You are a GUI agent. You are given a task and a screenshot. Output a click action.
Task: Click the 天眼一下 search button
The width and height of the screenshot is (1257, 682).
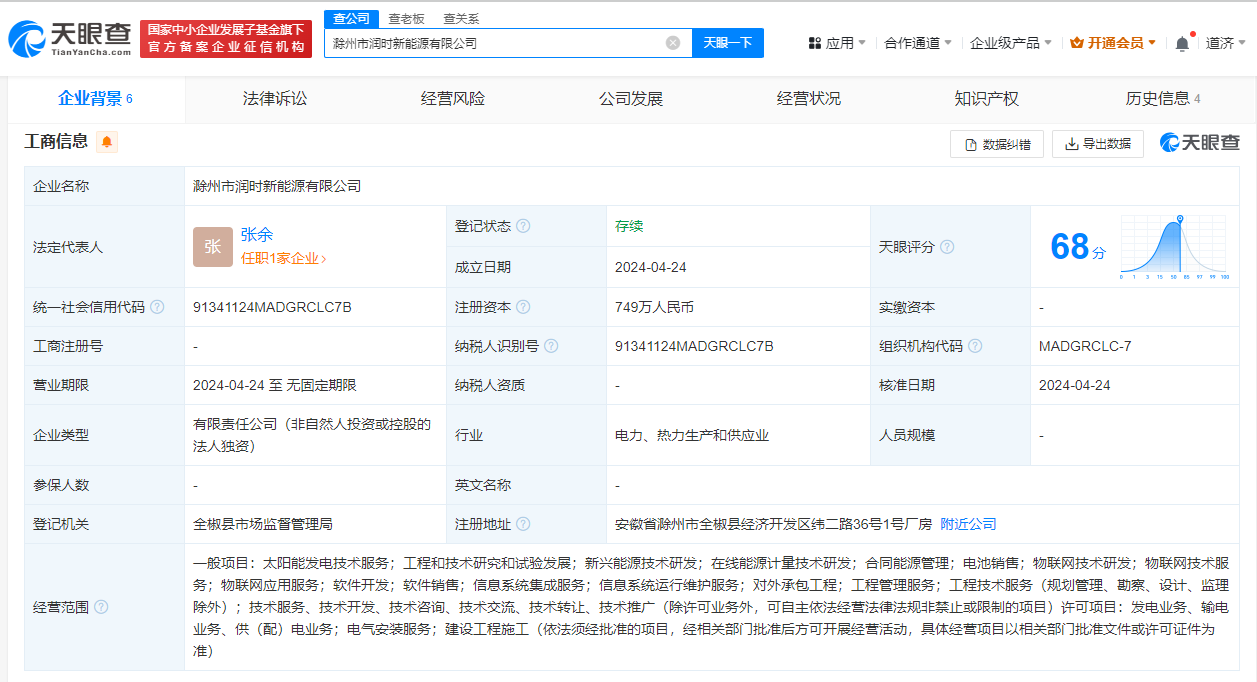(x=727, y=43)
